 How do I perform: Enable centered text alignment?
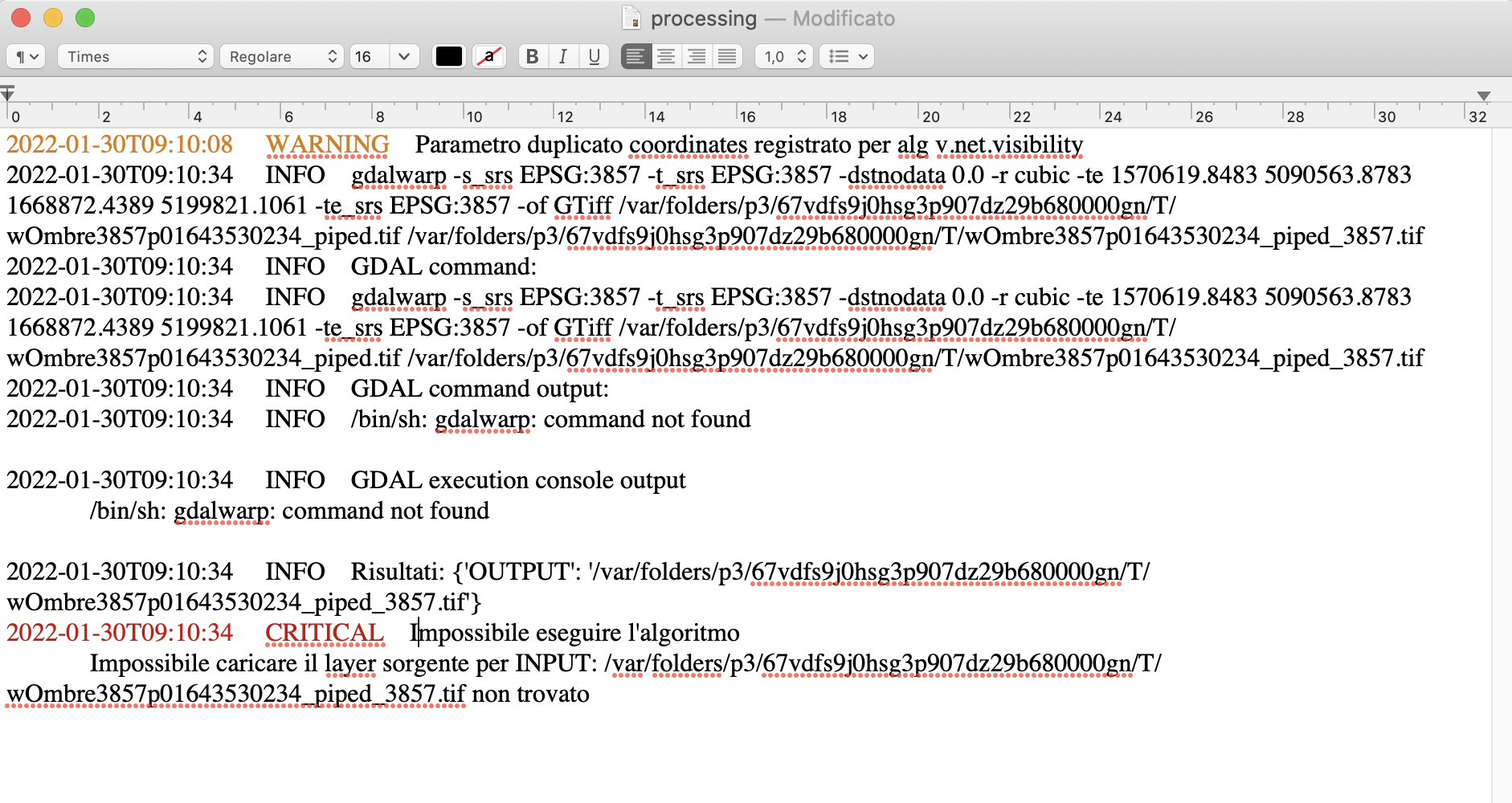coord(666,56)
